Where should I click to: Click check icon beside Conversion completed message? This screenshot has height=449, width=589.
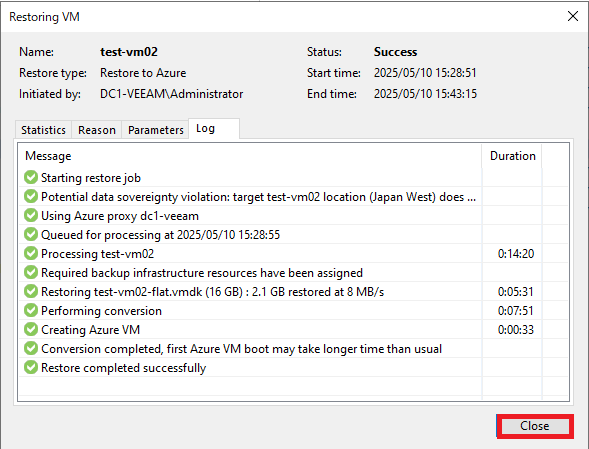[31, 348]
